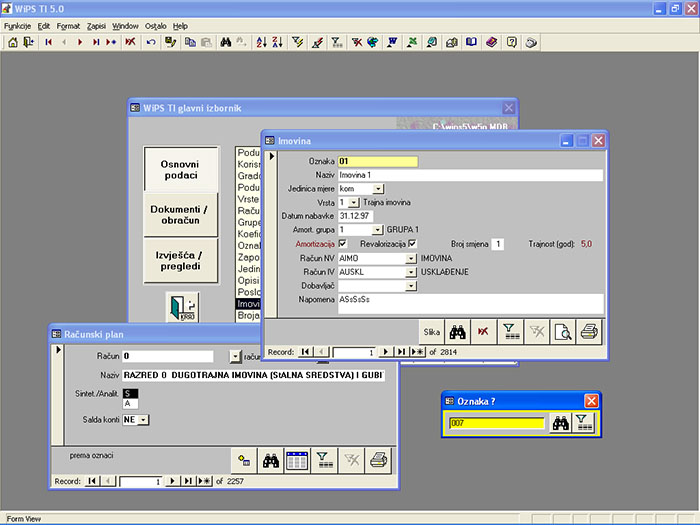Toggle the Revalorizacija checkbox

point(412,244)
